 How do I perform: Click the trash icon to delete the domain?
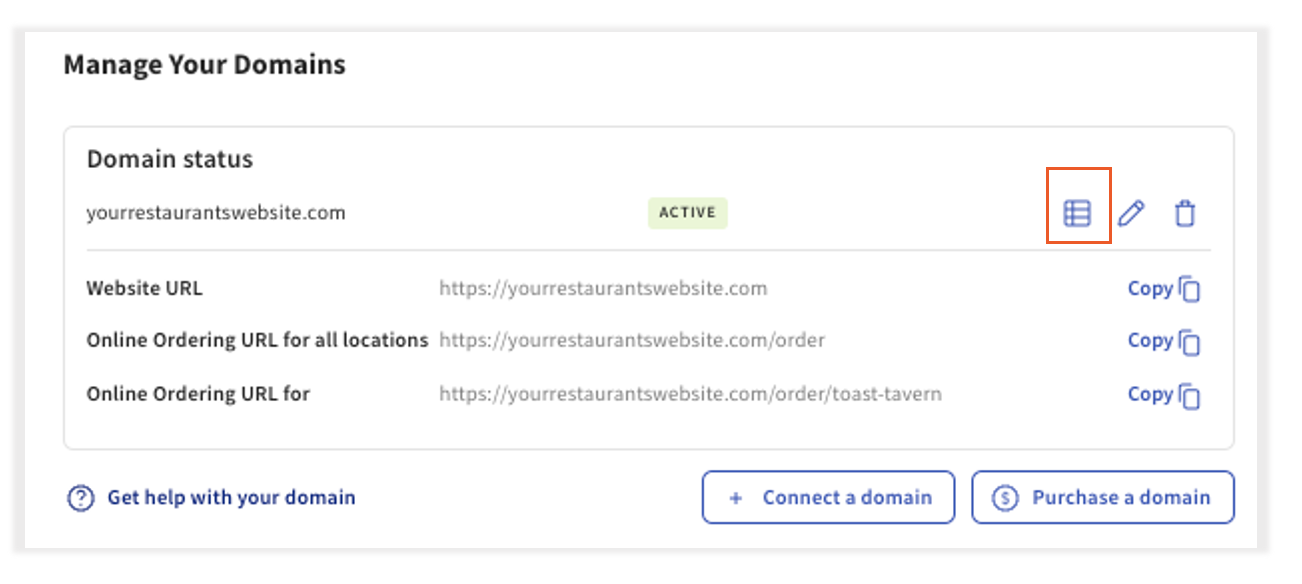1185,212
